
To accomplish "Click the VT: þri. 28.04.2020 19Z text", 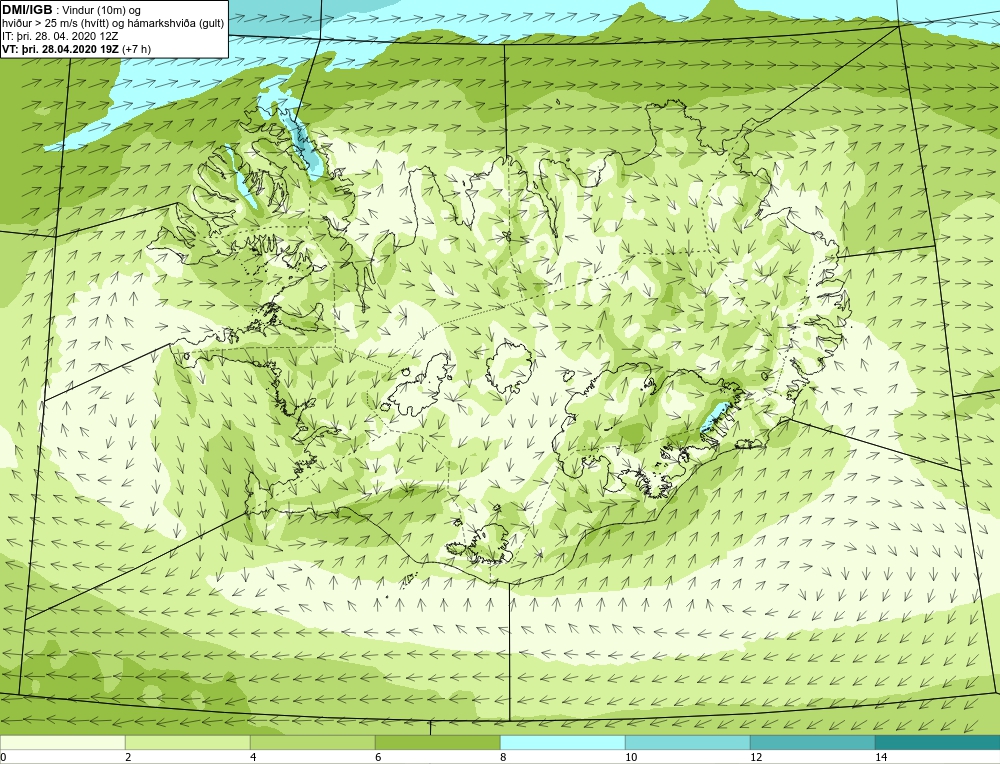I will [60, 49].
